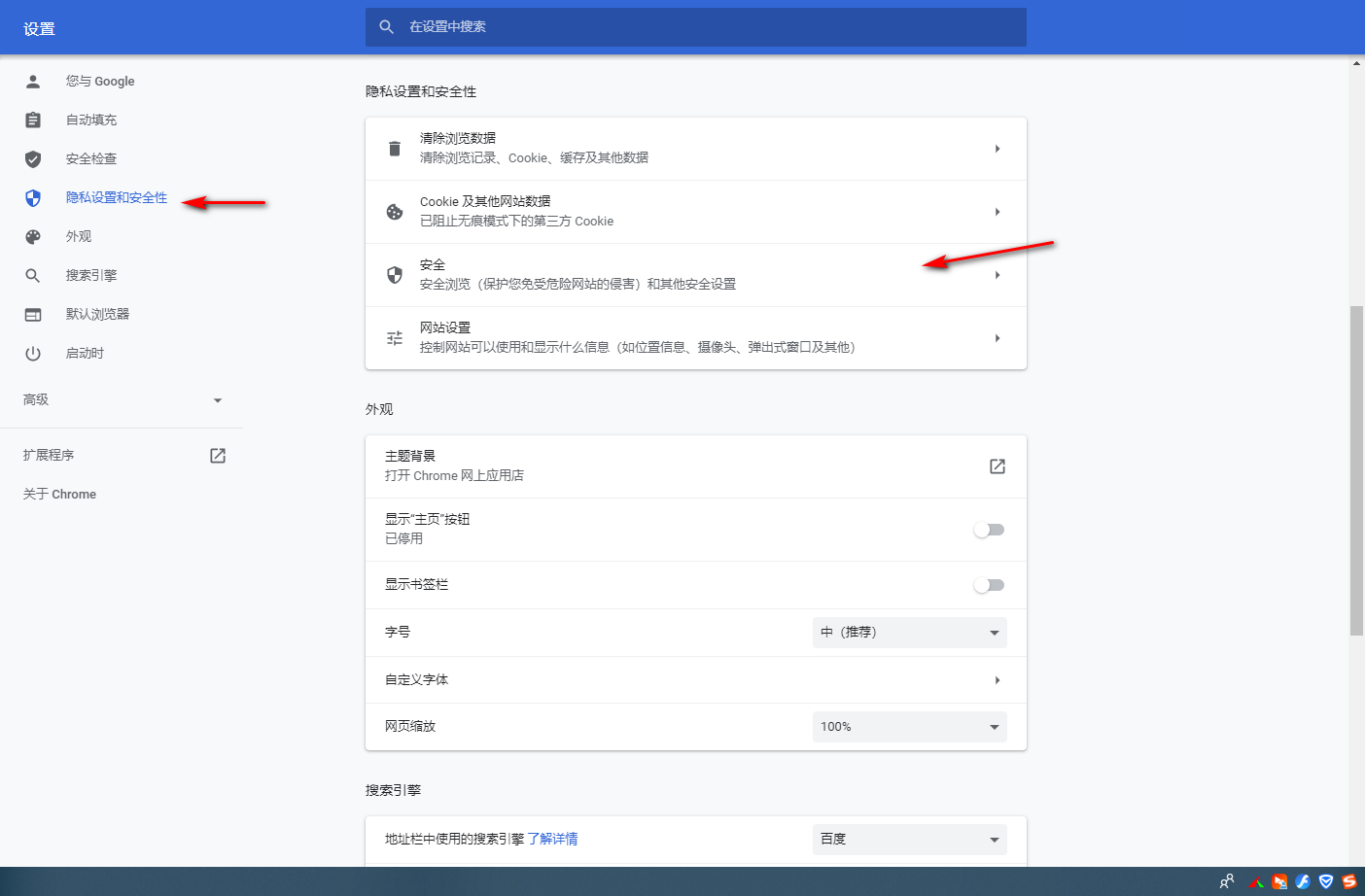
Task: Open the 网页缩放 dropdown set to 100%
Action: point(909,726)
